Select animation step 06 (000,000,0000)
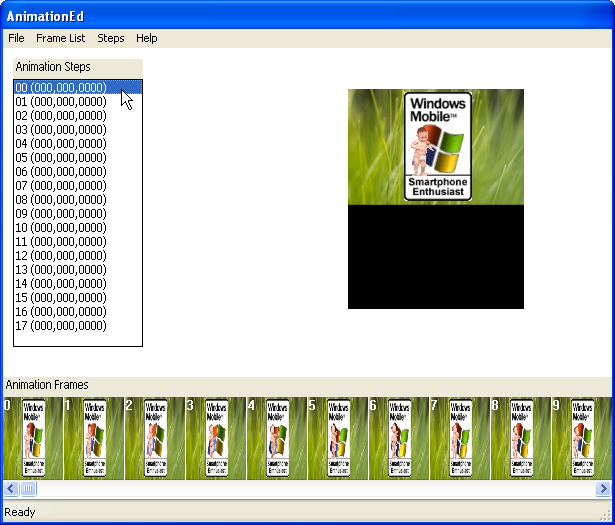 pyautogui.click(x=78, y=171)
